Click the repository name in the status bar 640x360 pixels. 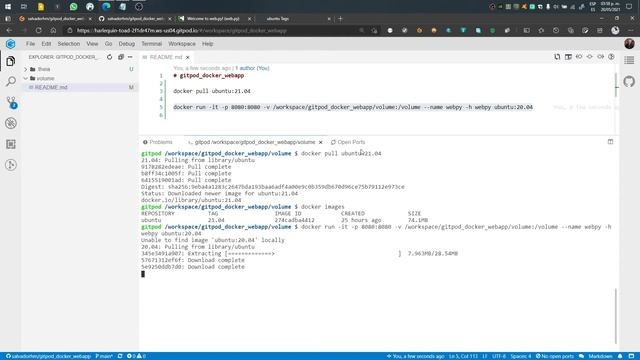[x=48, y=356]
